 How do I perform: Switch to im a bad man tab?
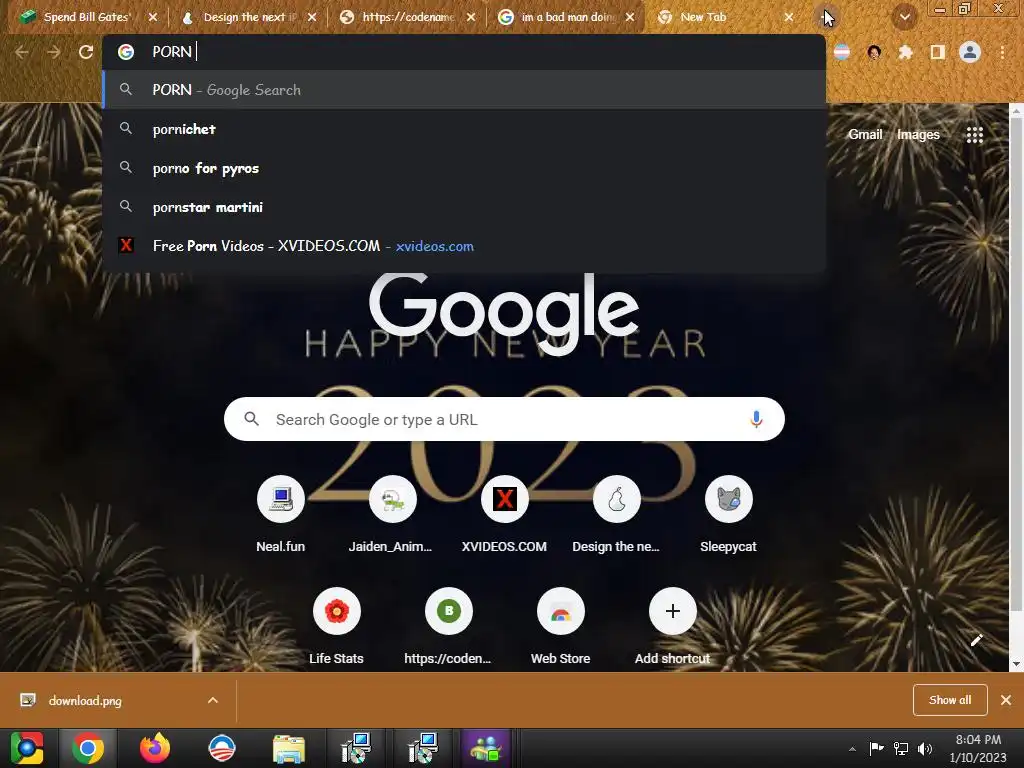(x=566, y=17)
